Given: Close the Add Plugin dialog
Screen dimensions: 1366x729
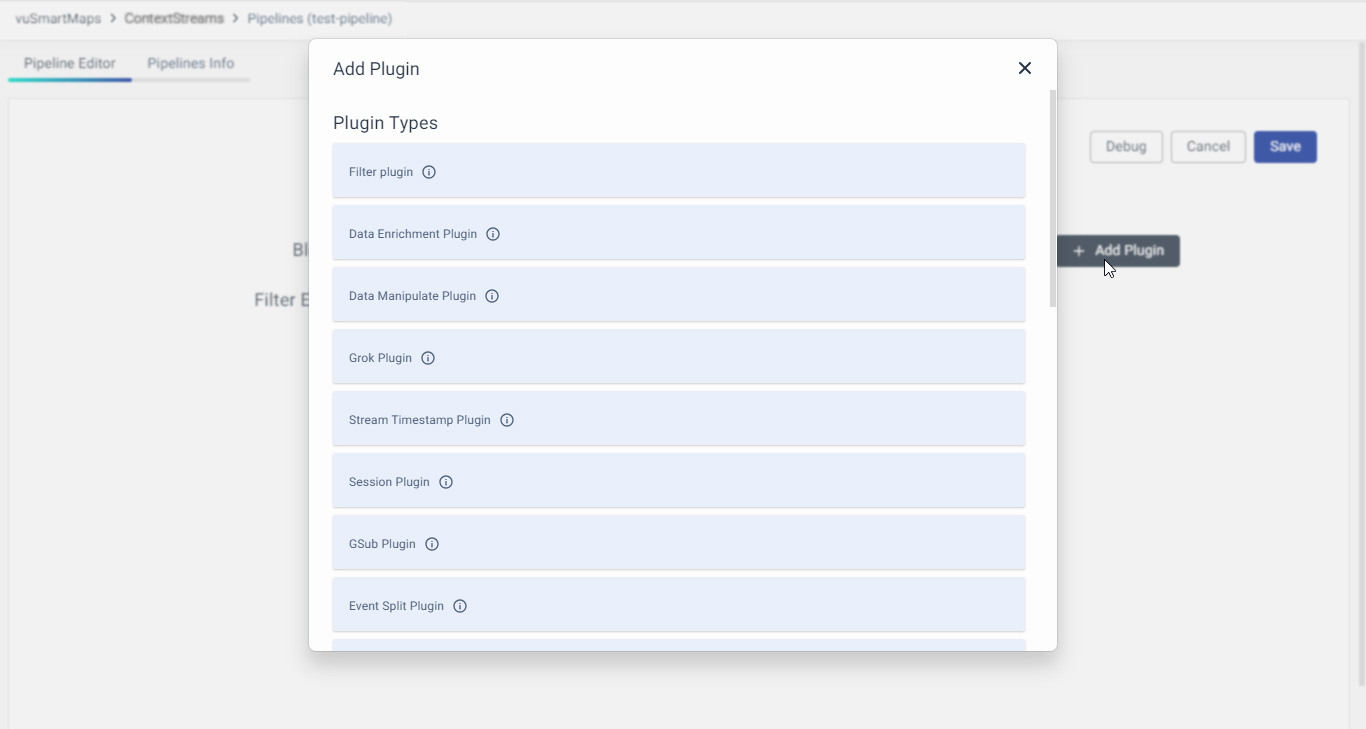Looking at the screenshot, I should point(1024,68).
